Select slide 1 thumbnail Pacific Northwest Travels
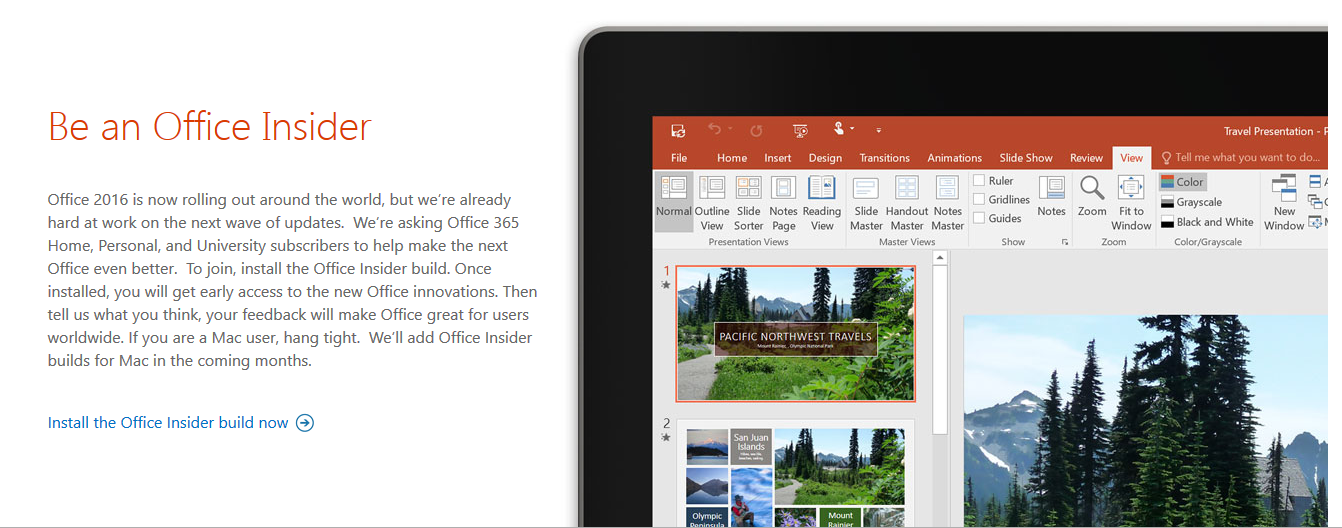Image resolution: width=1342 pixels, height=528 pixels. (x=795, y=334)
